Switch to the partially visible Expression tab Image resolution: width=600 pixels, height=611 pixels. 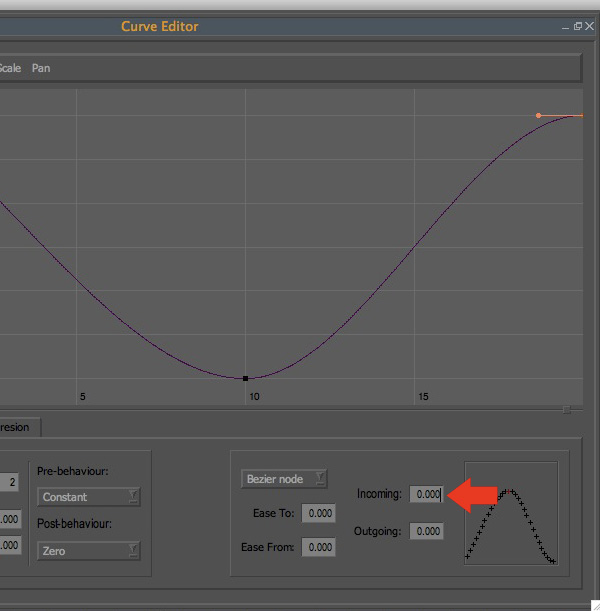coord(19,427)
